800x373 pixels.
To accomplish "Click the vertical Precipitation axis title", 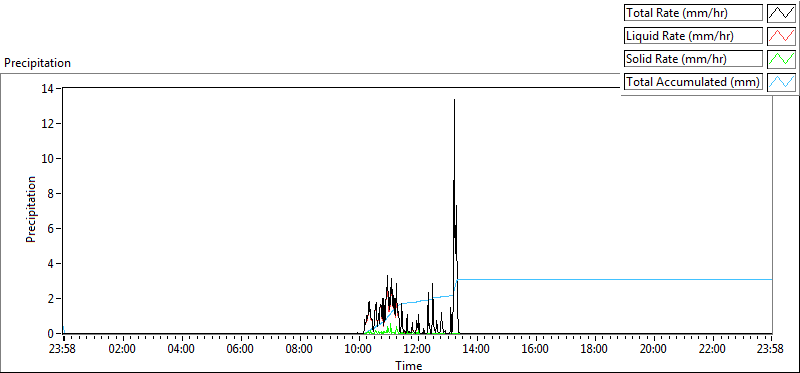I will pos(31,209).
